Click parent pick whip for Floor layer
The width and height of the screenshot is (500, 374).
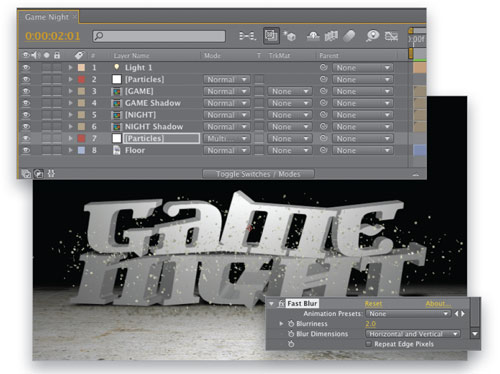(x=323, y=150)
